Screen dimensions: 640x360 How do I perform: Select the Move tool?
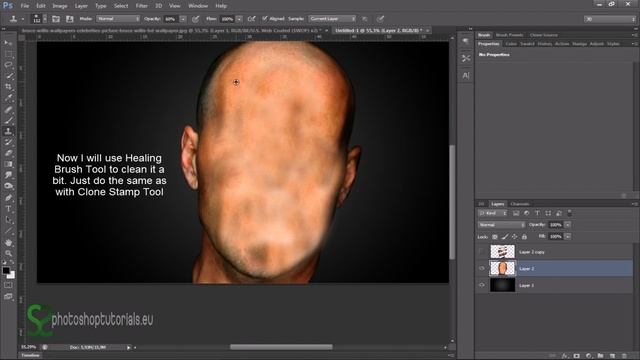tap(8, 43)
